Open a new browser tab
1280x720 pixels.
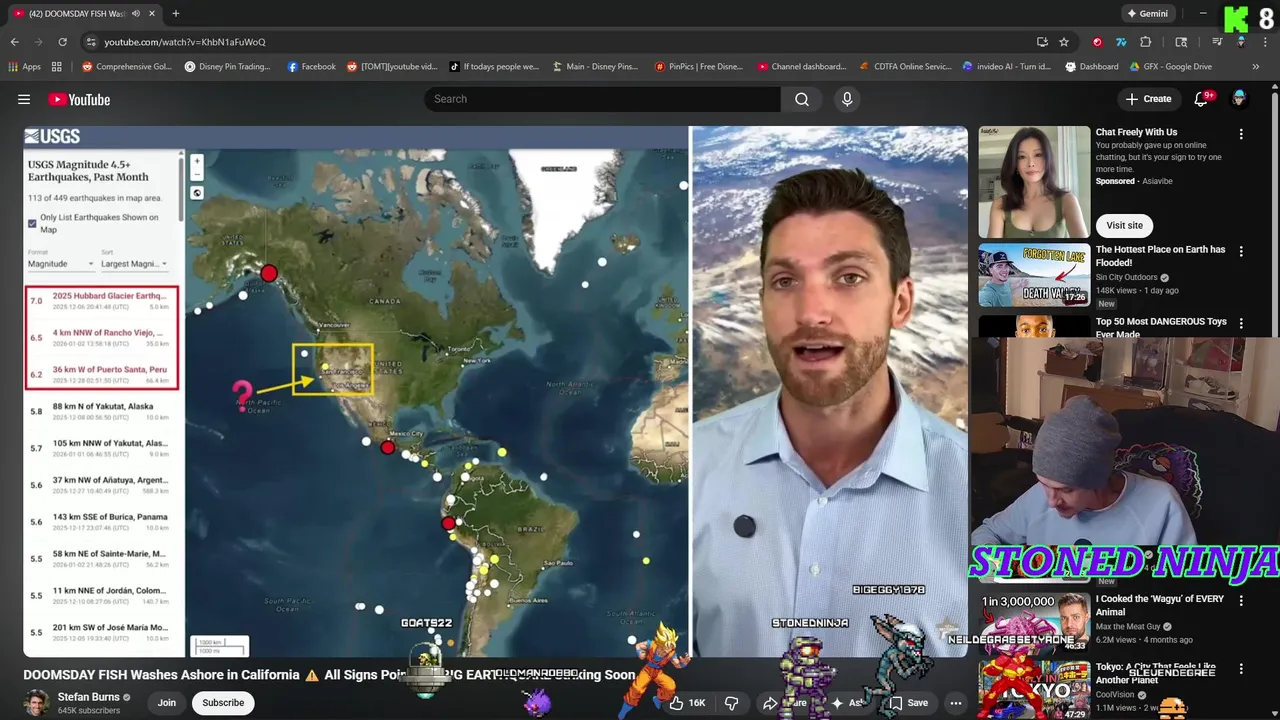[x=176, y=14]
